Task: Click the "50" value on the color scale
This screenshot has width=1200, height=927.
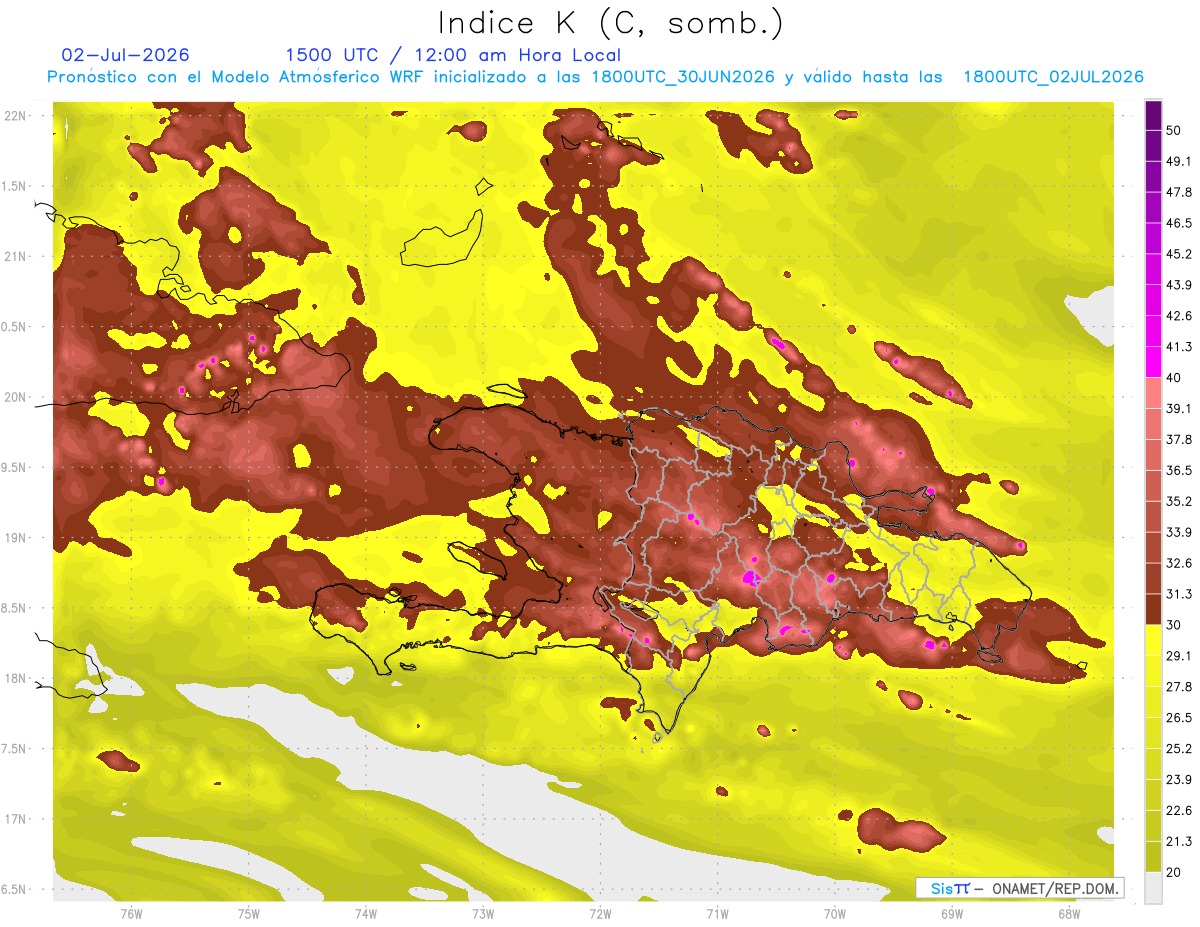Action: coord(1175,131)
